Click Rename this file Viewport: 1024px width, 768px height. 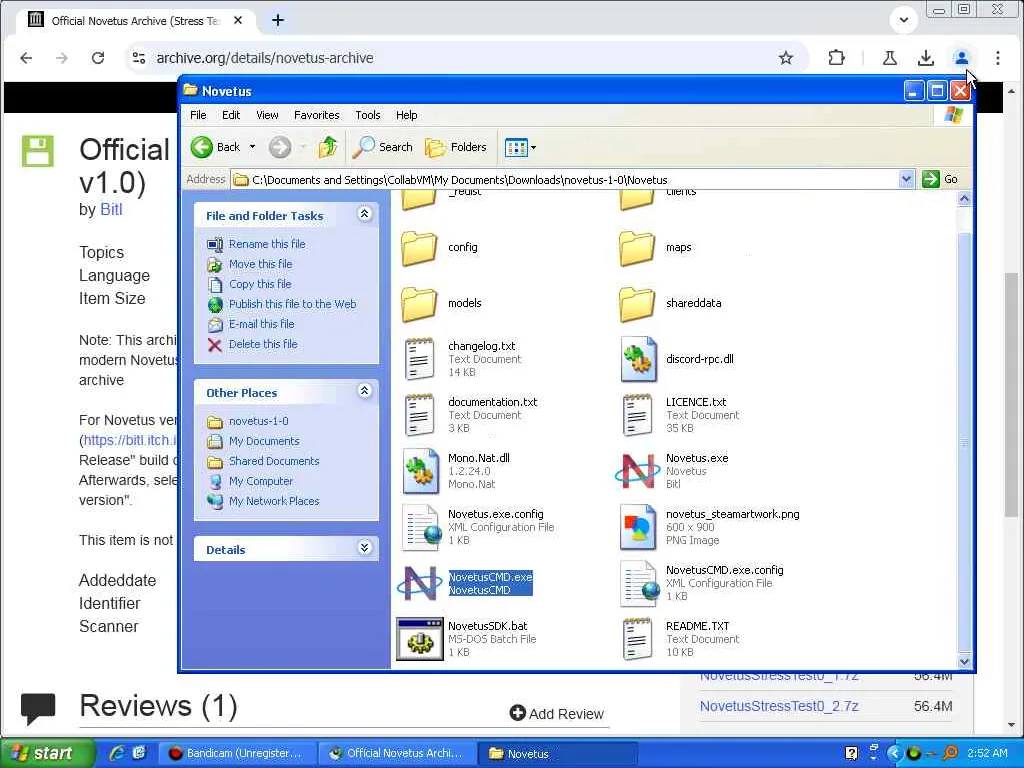(266, 244)
